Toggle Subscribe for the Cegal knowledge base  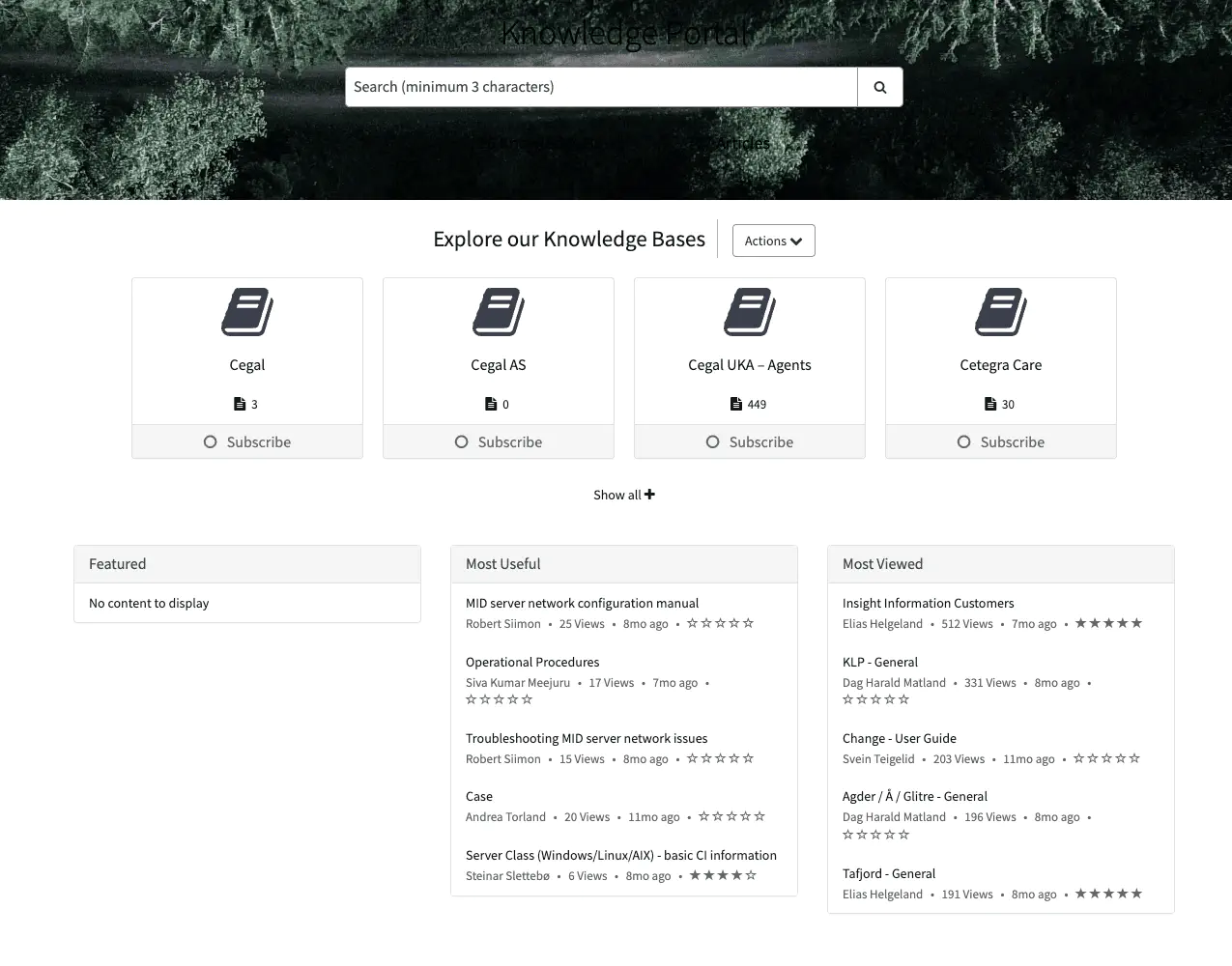tap(247, 441)
